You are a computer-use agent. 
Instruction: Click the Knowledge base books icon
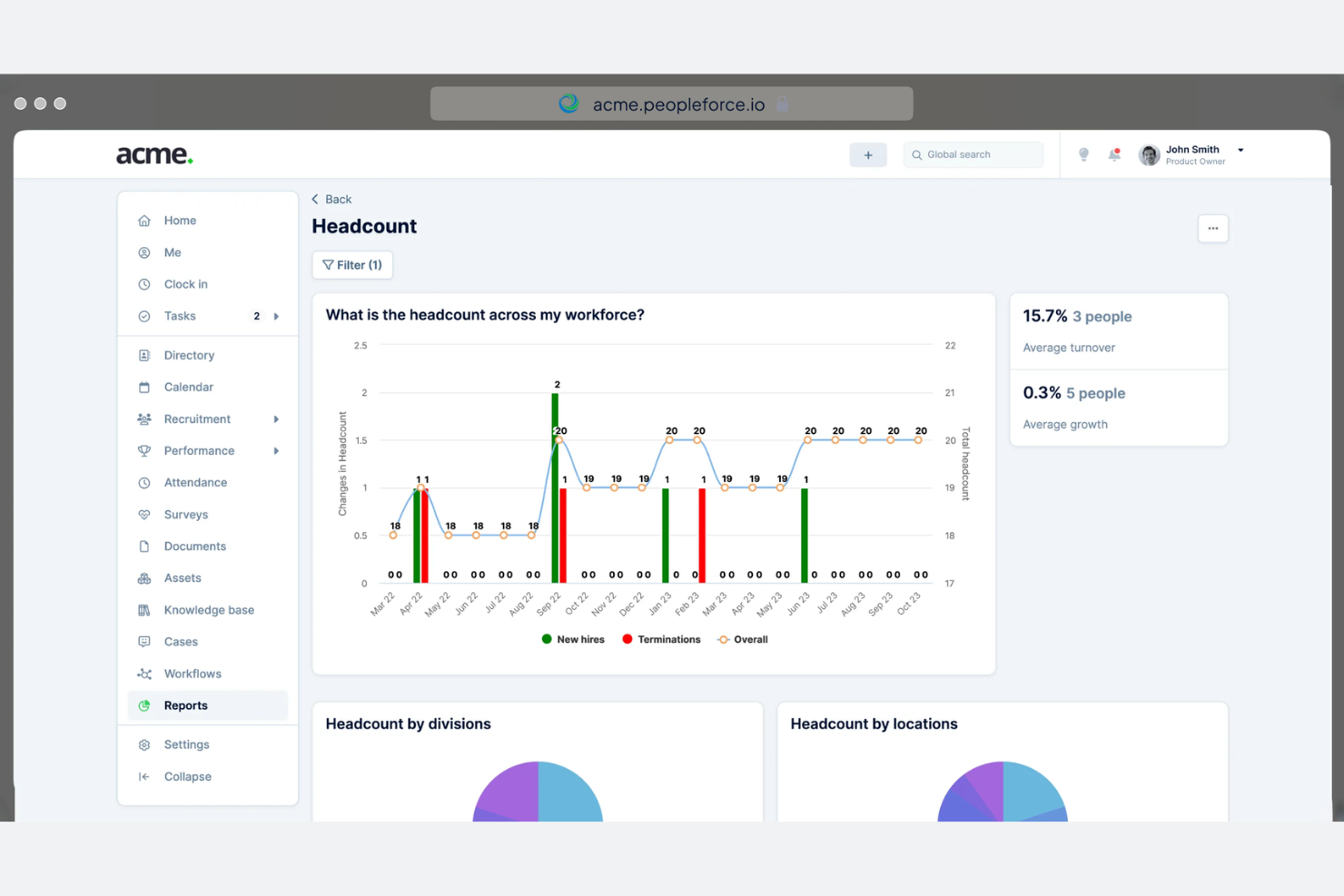[x=143, y=609]
